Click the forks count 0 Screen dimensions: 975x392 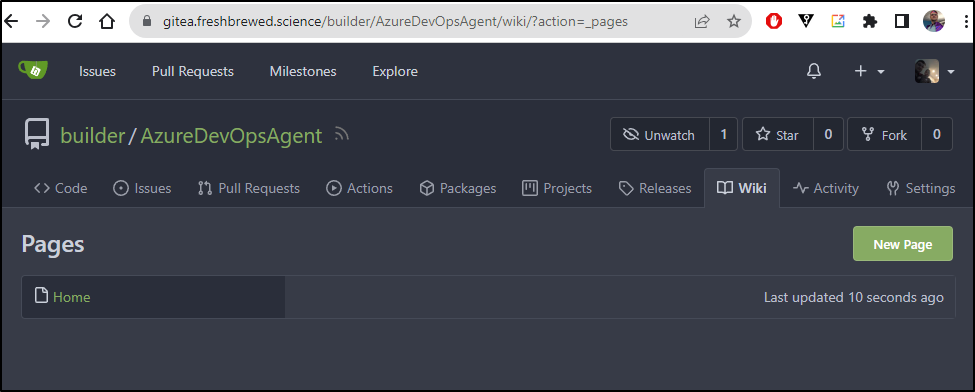[x=937, y=134]
